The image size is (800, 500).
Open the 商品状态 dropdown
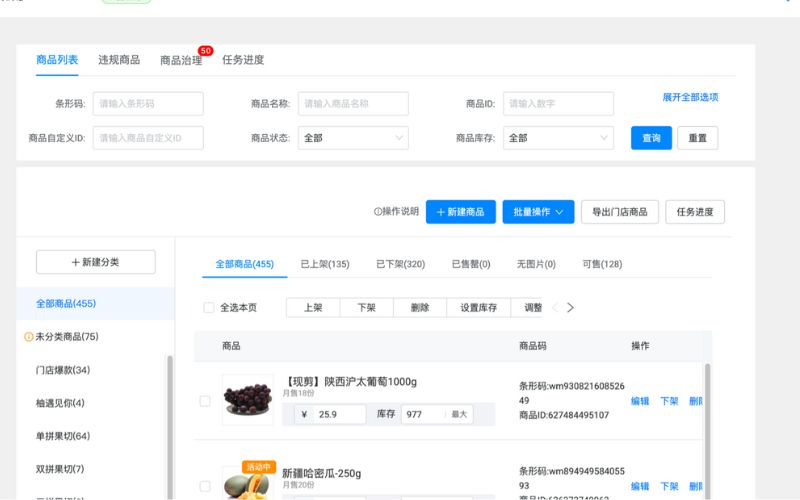[353, 138]
